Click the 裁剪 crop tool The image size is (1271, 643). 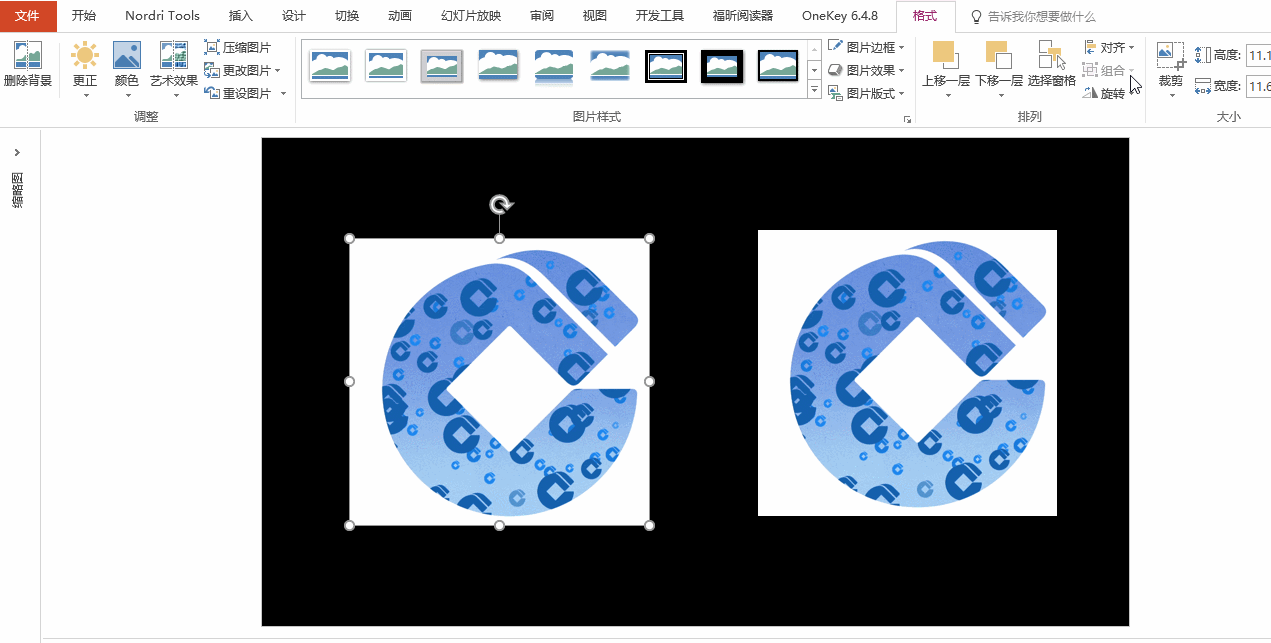click(x=1171, y=68)
